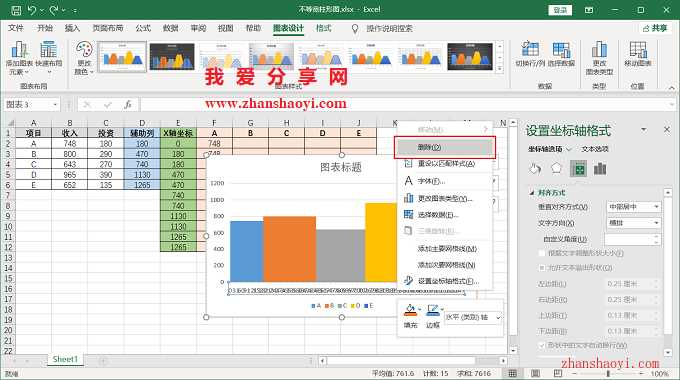The width and height of the screenshot is (680, 380).
Task: Open 添加图表元素 button
Action: (x=19, y=58)
